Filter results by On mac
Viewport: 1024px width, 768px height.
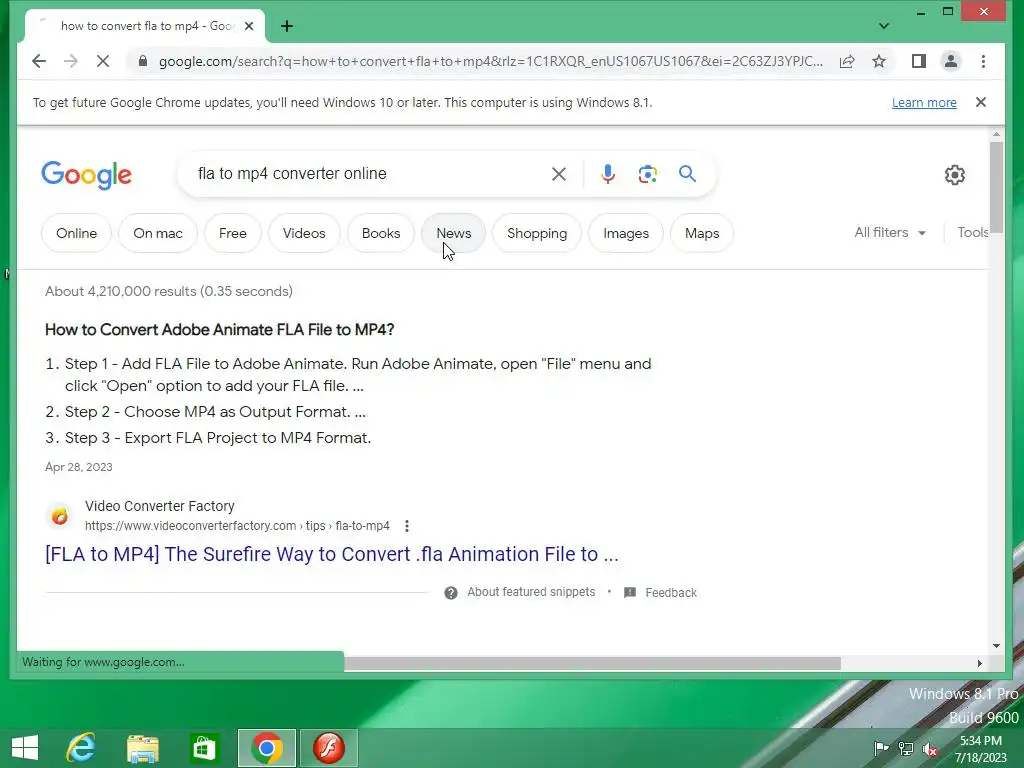tap(158, 233)
